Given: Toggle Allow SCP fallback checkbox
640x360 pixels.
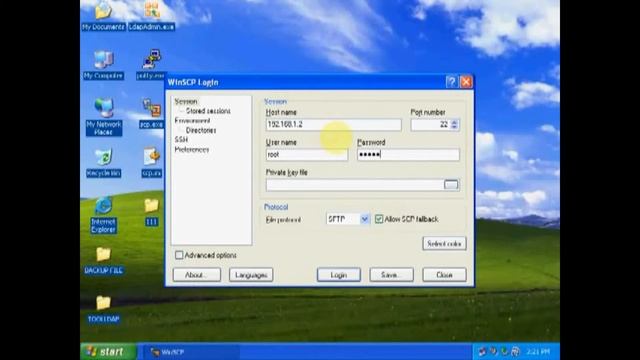Looking at the screenshot, I should tap(379, 219).
